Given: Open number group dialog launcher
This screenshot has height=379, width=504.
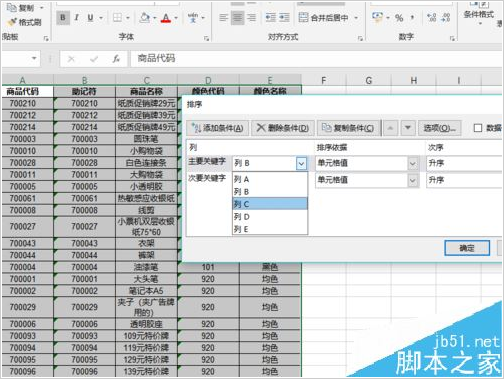Looking at the screenshot, I should tap(452, 38).
